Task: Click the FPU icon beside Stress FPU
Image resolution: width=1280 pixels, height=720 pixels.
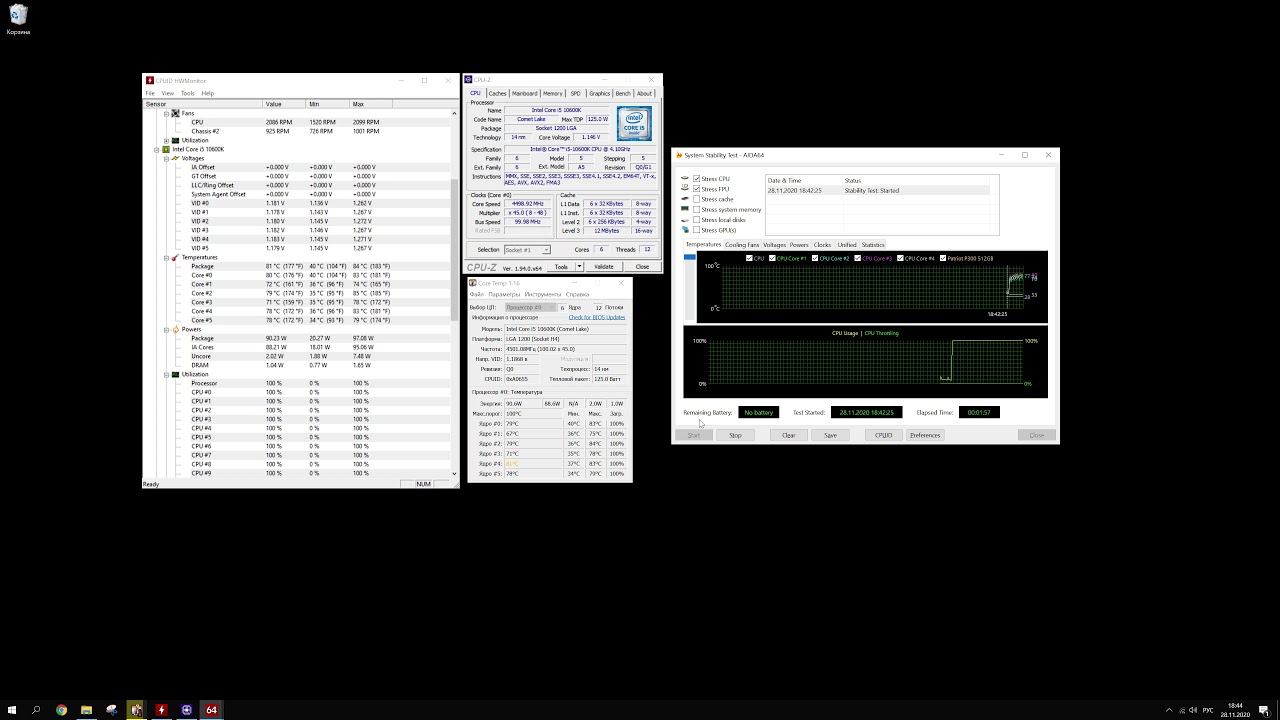Action: pos(685,189)
